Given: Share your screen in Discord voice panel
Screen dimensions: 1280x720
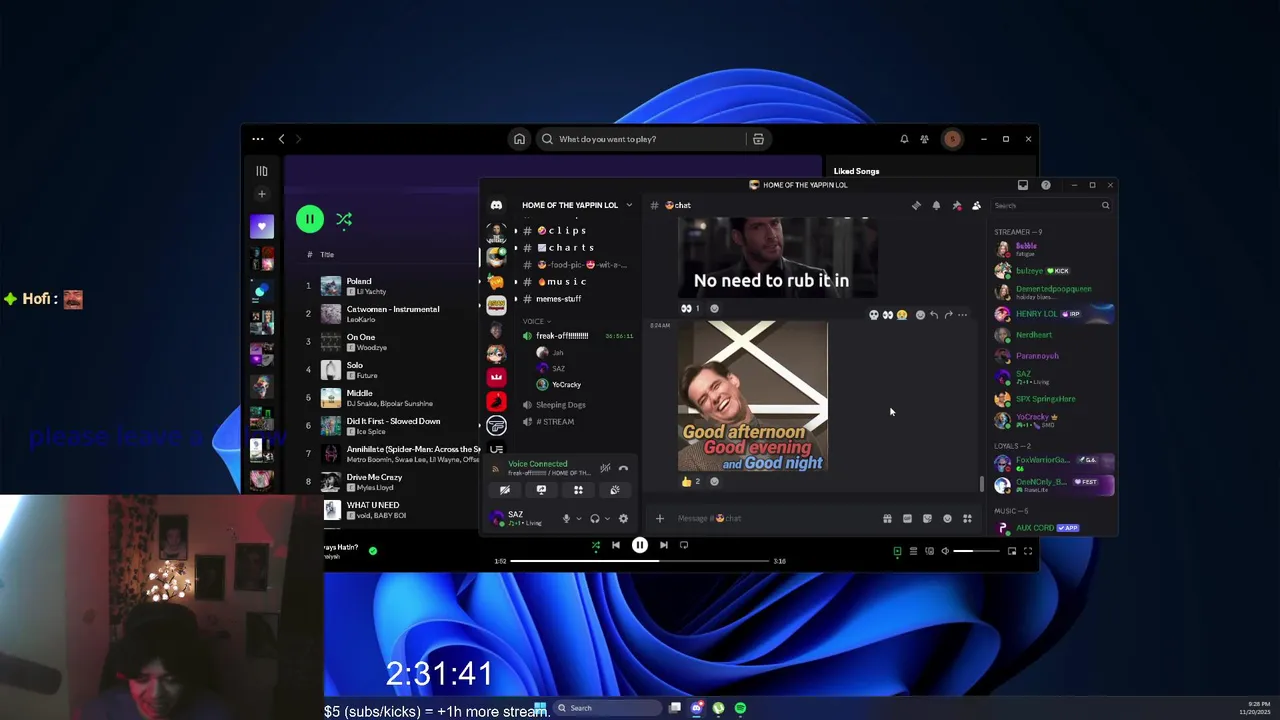Looking at the screenshot, I should (541, 490).
